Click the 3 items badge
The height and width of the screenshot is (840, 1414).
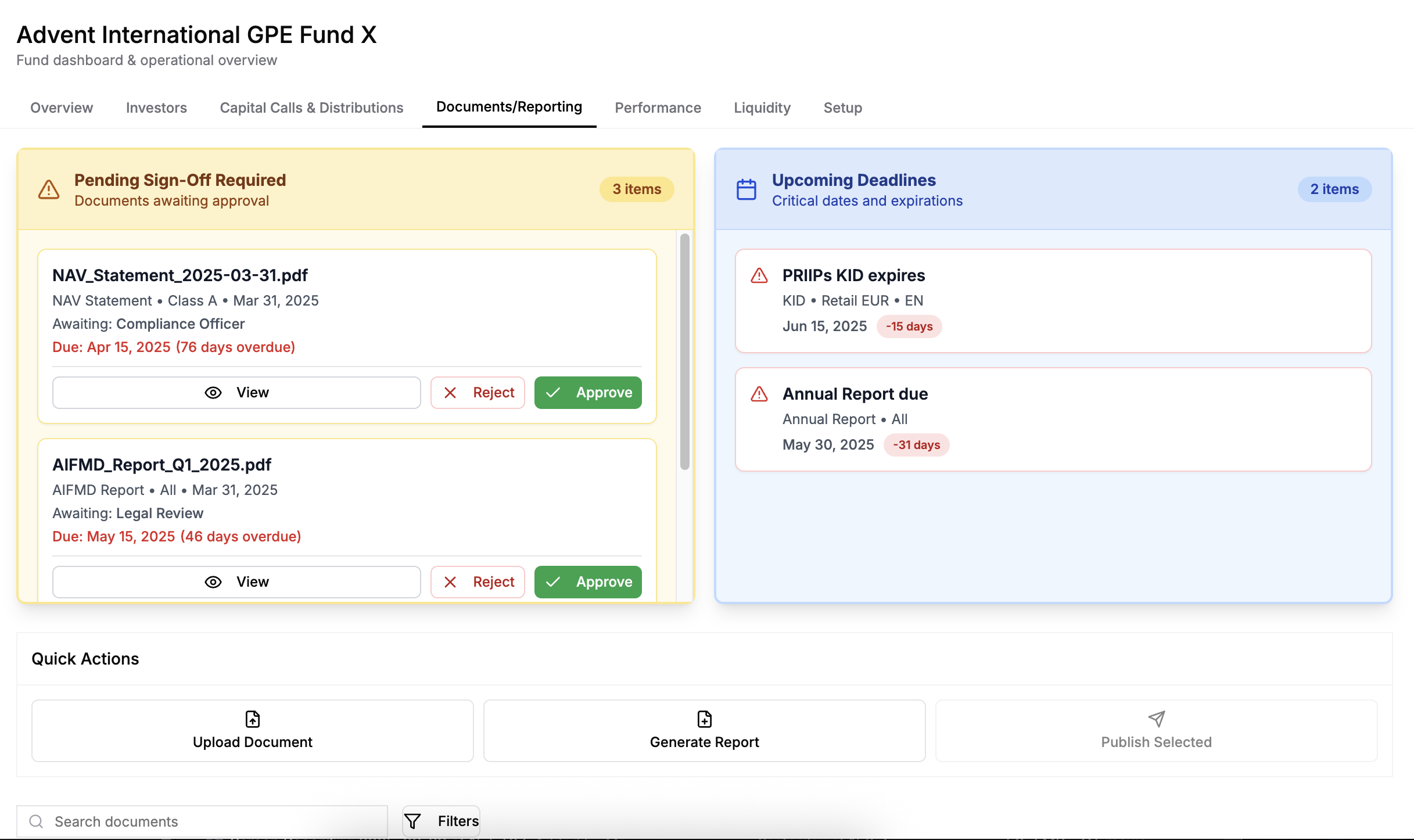pos(637,189)
